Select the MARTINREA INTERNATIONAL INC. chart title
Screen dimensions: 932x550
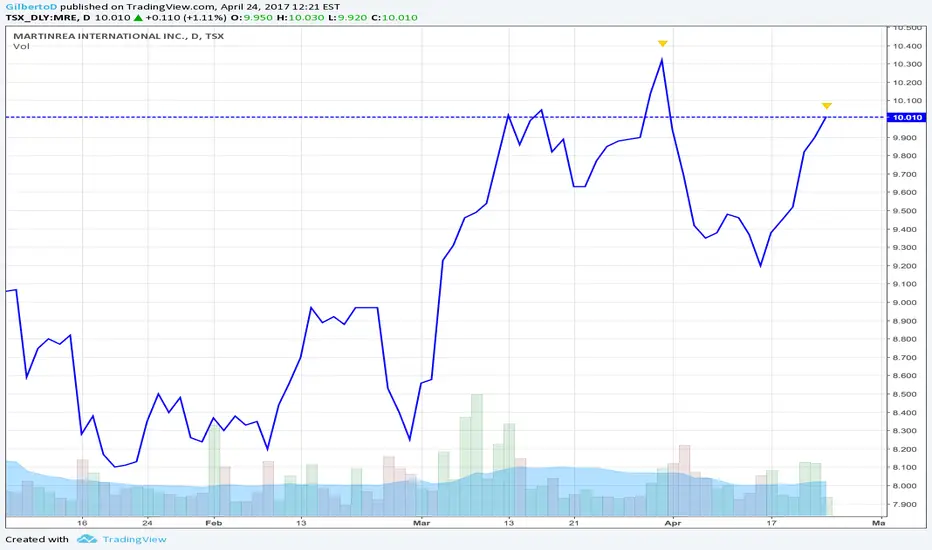tap(118, 36)
